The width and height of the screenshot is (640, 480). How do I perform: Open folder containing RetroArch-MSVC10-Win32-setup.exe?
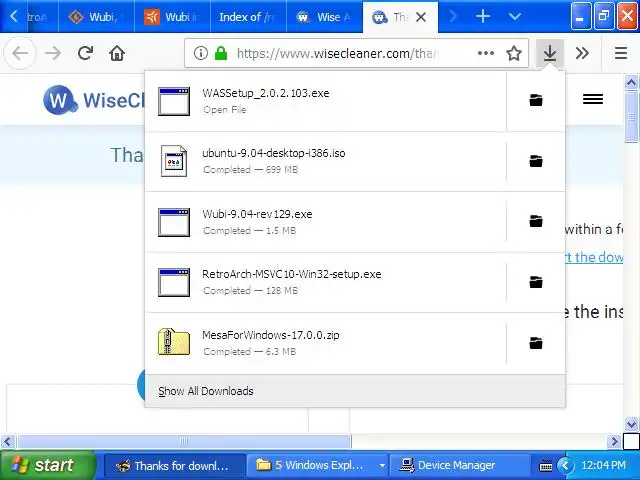[x=536, y=282]
